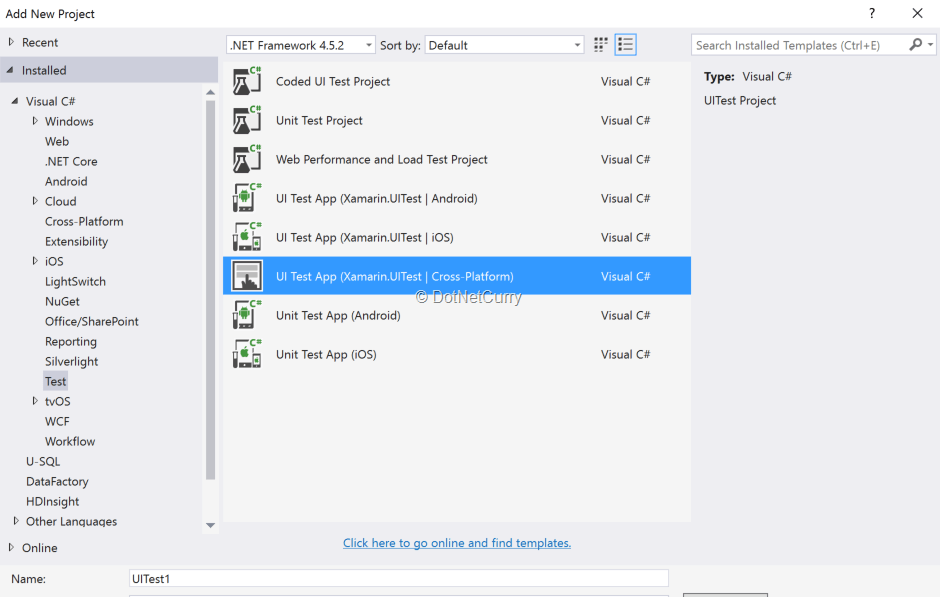Image resolution: width=940 pixels, height=597 pixels.
Task: Click the Unit Test Project flask icon
Action: point(247,120)
